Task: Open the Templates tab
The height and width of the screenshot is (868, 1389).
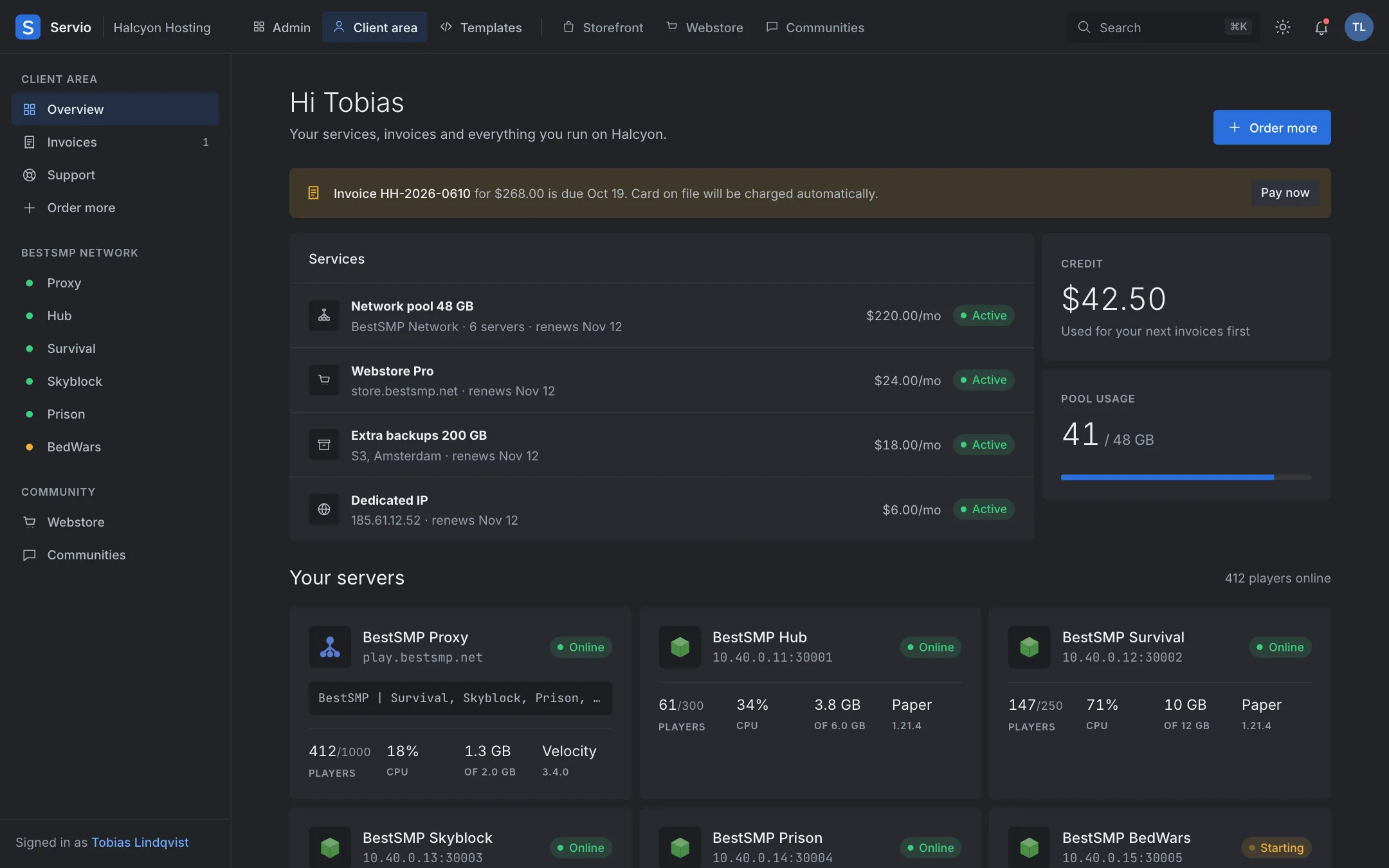Action: [481, 27]
